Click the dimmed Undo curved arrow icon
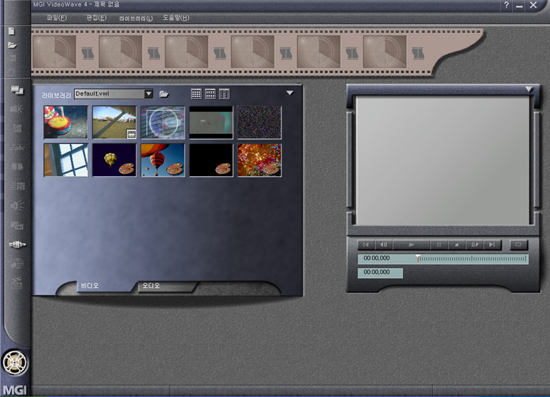The image size is (550, 397). [12, 71]
